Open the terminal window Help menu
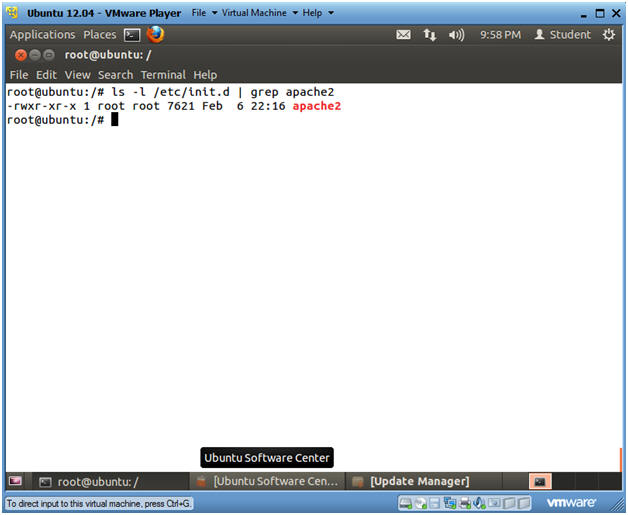The height and width of the screenshot is (515, 628). (x=205, y=75)
